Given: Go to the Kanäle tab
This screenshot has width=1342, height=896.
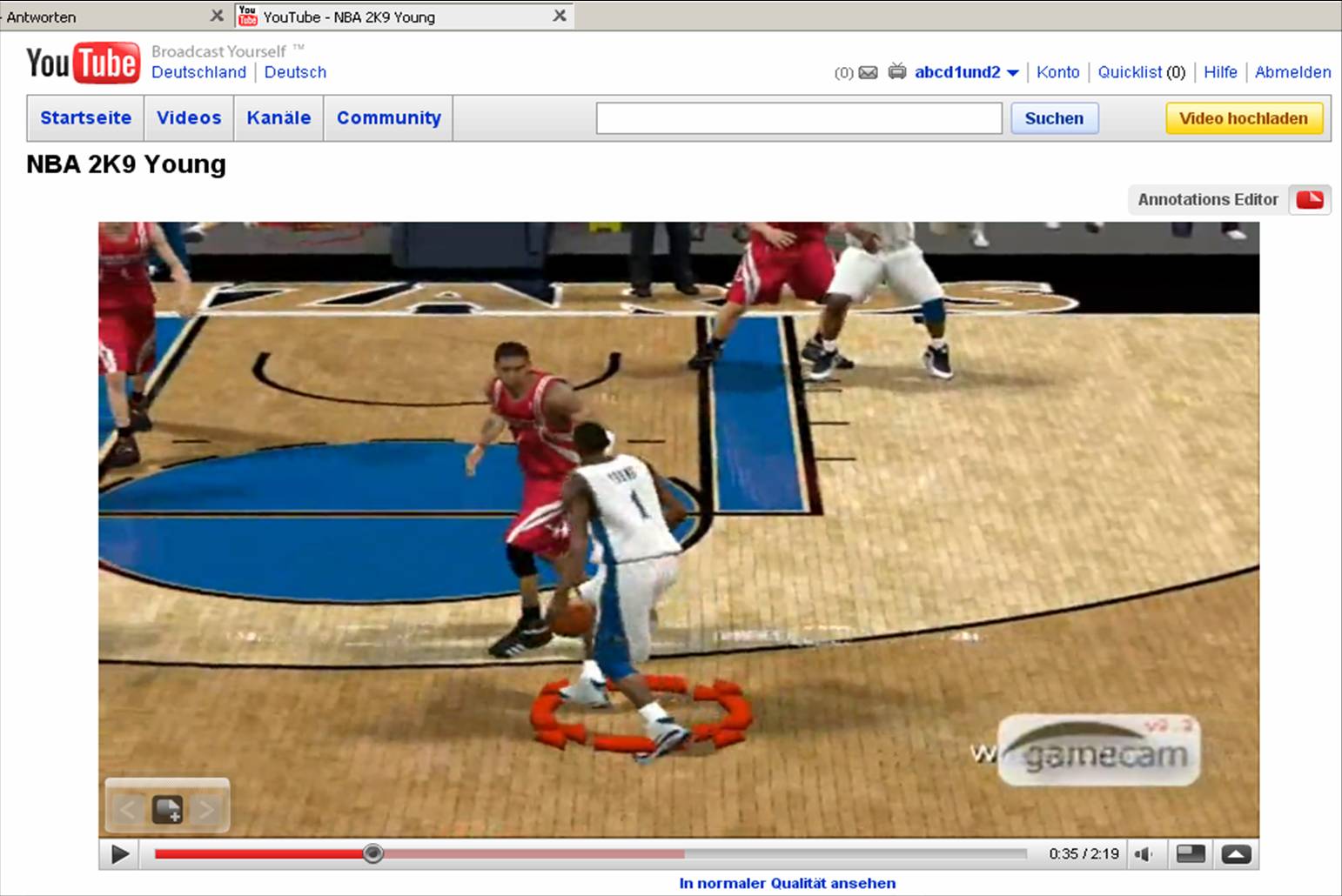Looking at the screenshot, I should (278, 117).
